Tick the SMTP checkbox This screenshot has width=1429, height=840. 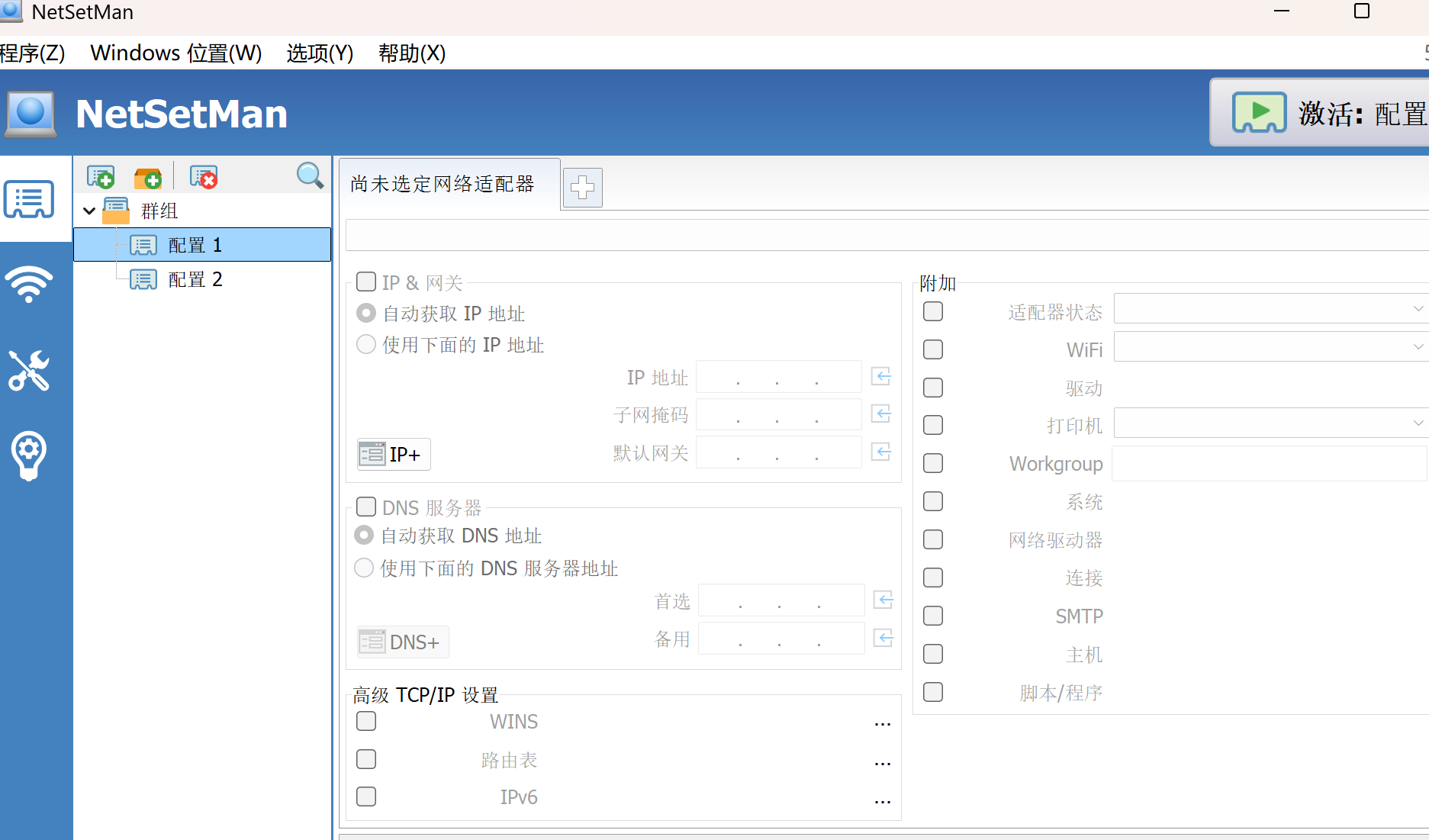coord(933,616)
